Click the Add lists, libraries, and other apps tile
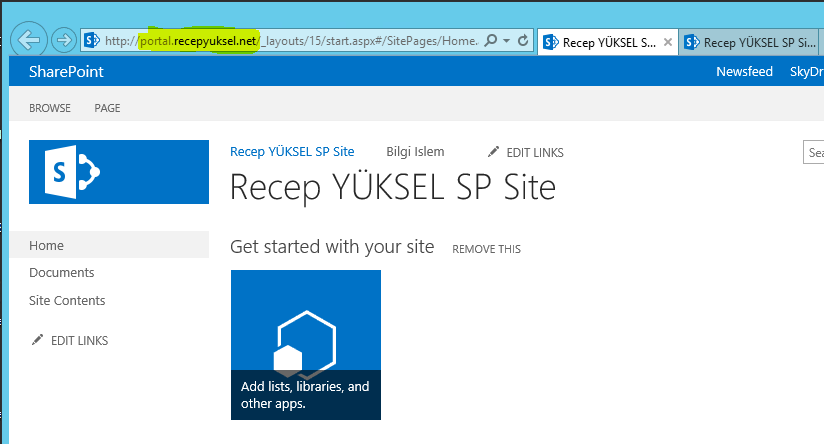This screenshot has height=444, width=824. pos(306,345)
